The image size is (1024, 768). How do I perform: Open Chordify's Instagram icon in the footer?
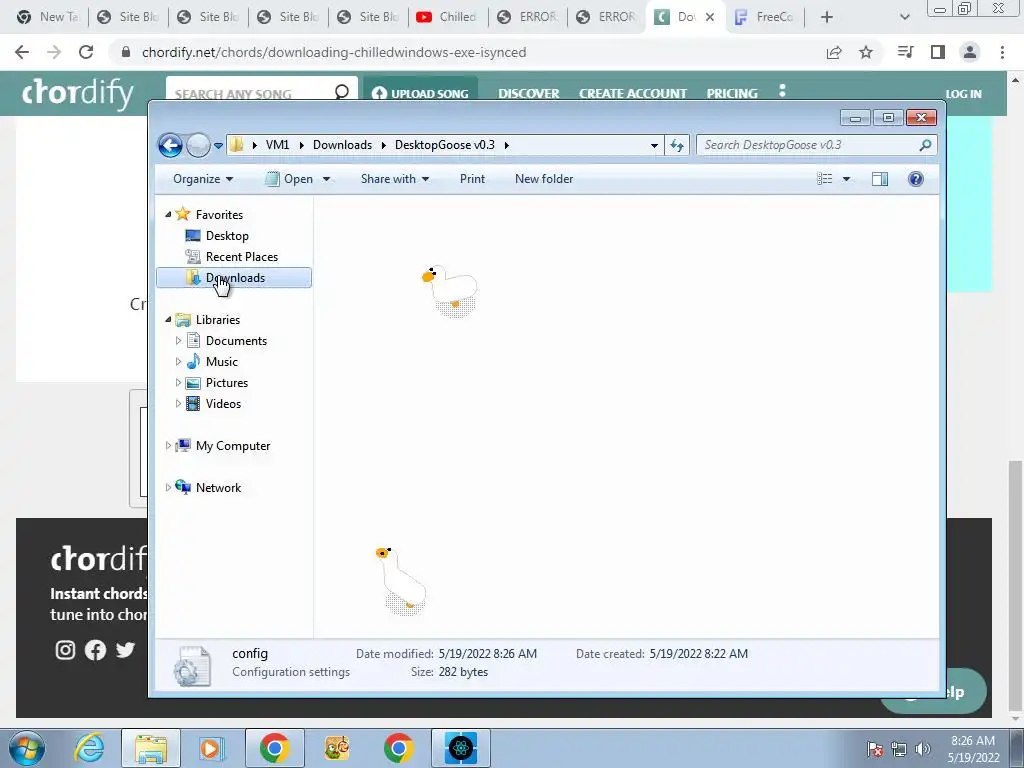[65, 650]
